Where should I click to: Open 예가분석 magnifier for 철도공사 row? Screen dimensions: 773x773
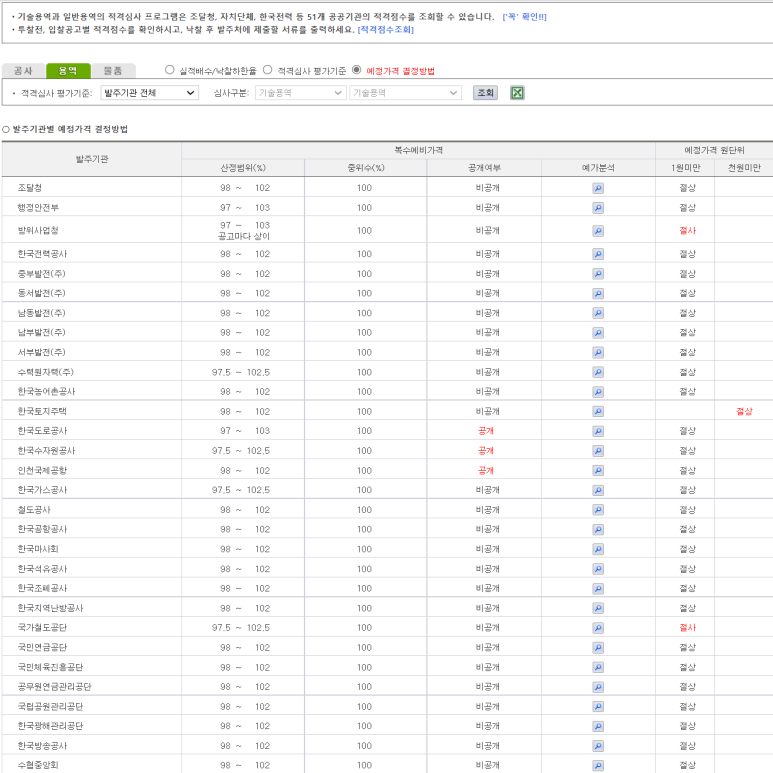pos(598,510)
